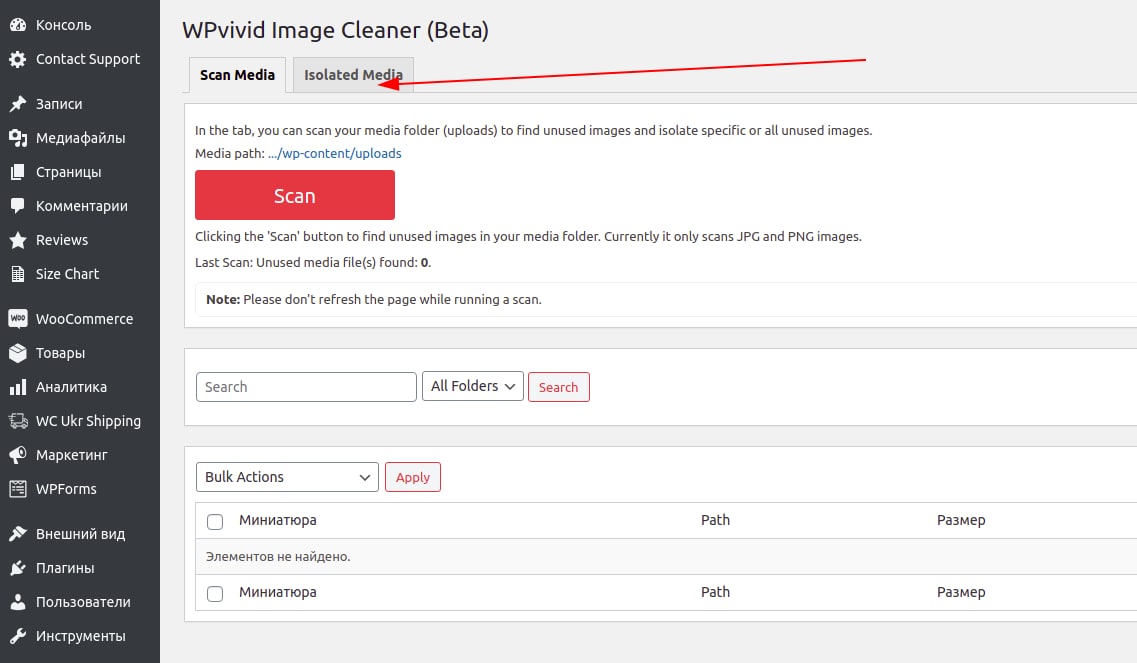Click the Страницы pages icon
The height and width of the screenshot is (663, 1137).
[x=18, y=172]
